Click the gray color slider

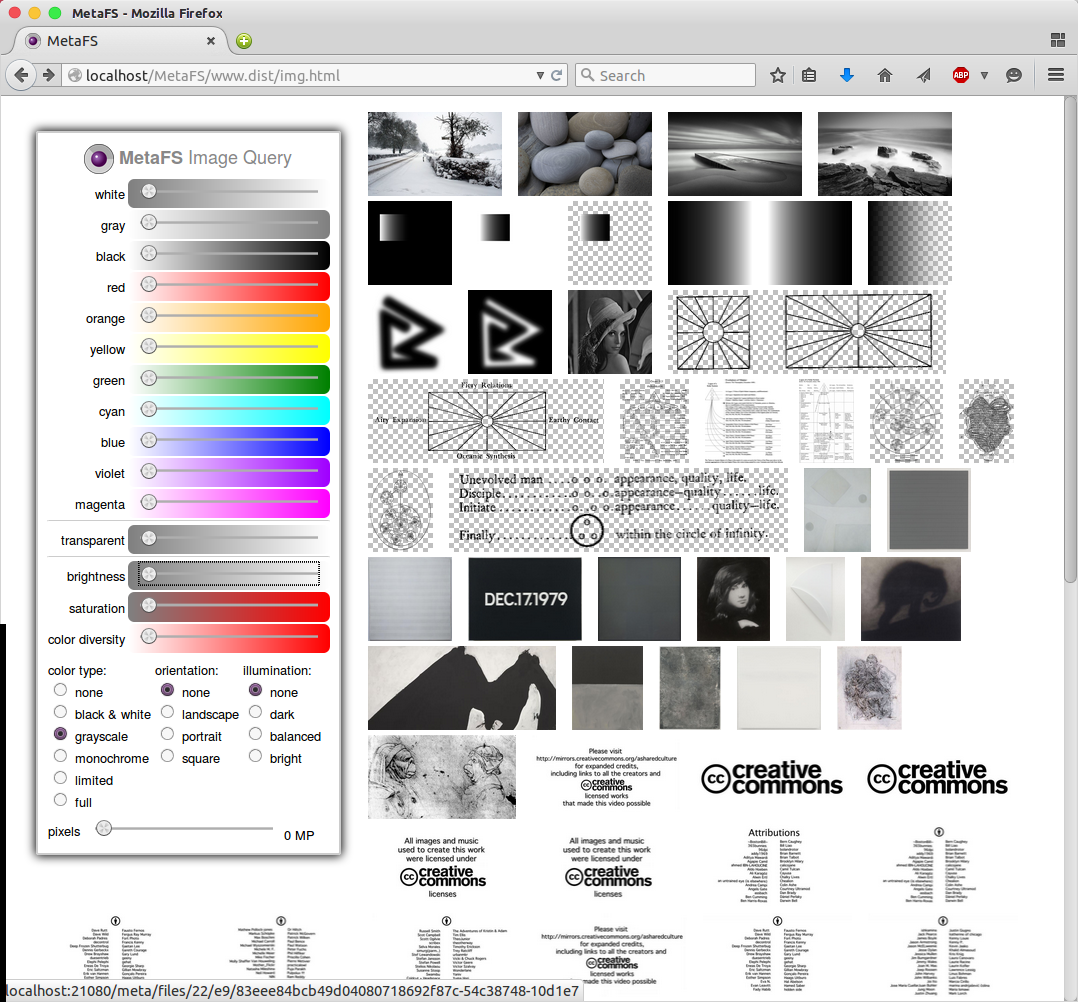[x=230, y=223]
